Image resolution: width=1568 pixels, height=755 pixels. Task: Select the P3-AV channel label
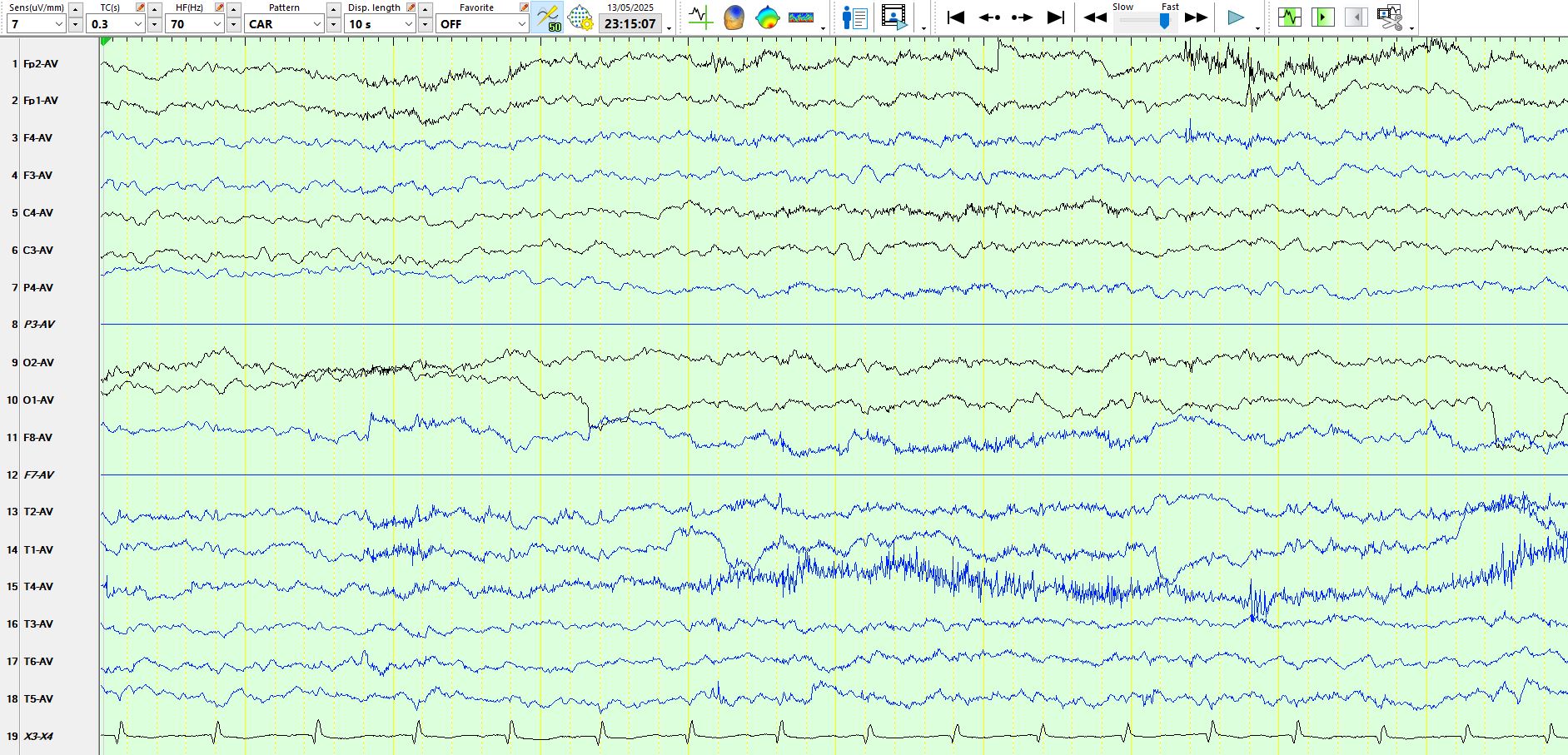pyautogui.click(x=39, y=325)
